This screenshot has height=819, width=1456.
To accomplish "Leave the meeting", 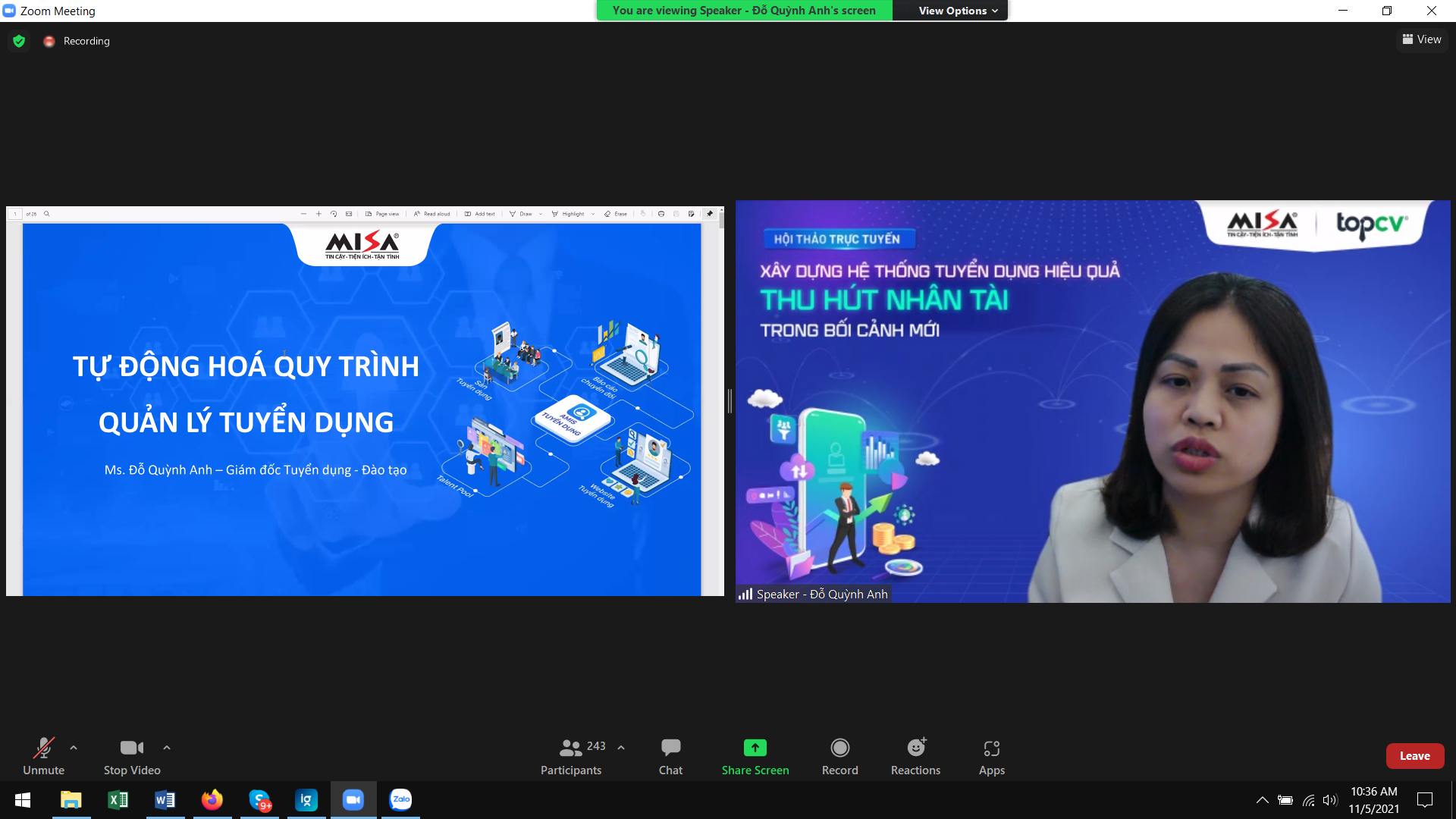I will pos(1414,756).
